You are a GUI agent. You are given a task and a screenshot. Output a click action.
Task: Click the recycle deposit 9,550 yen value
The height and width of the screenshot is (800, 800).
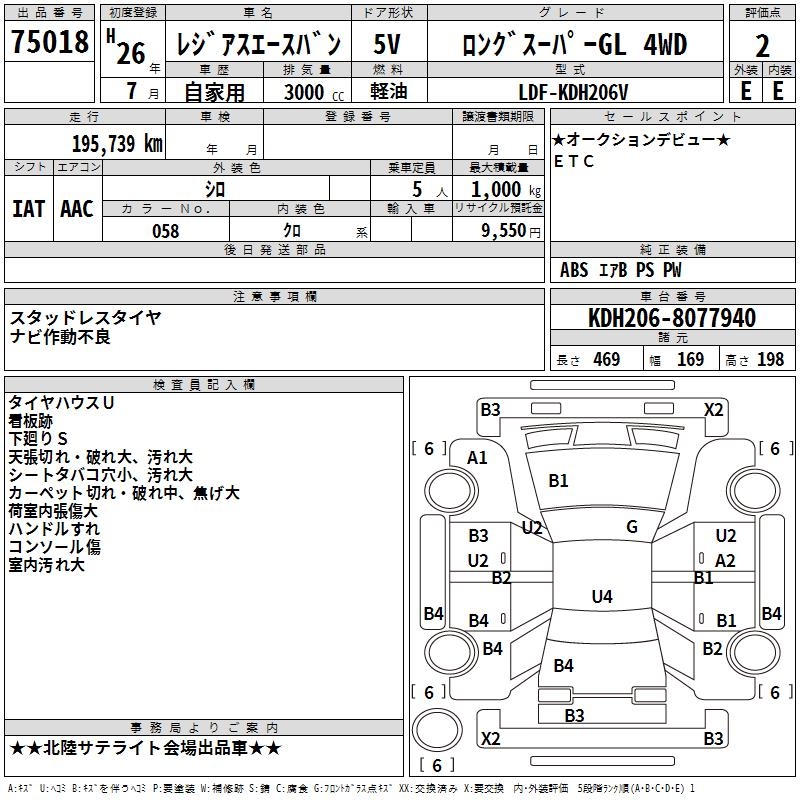[512, 231]
